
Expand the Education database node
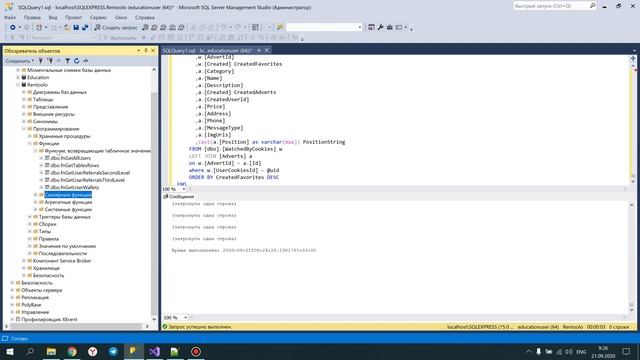18,78
